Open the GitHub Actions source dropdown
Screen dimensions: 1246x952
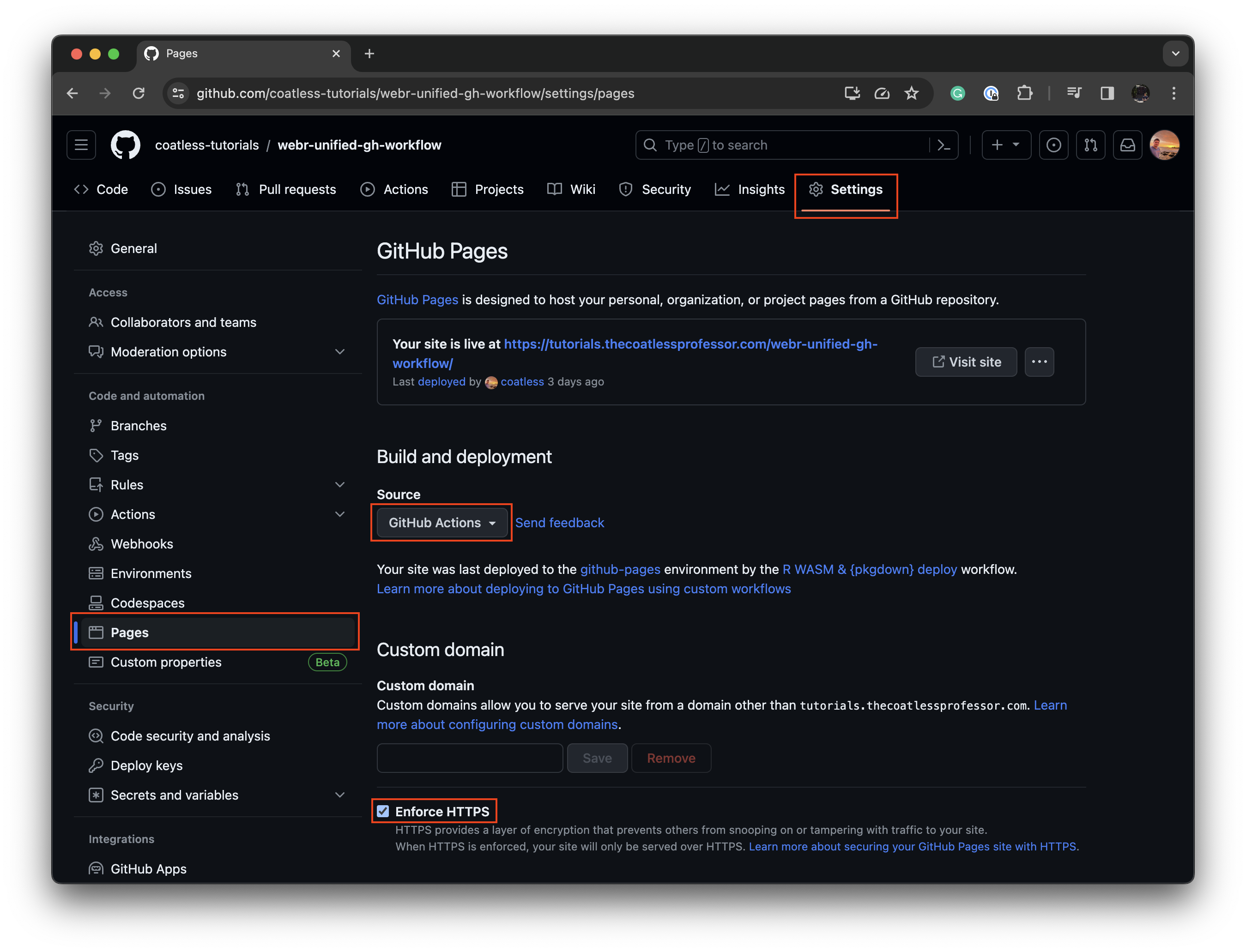click(442, 523)
